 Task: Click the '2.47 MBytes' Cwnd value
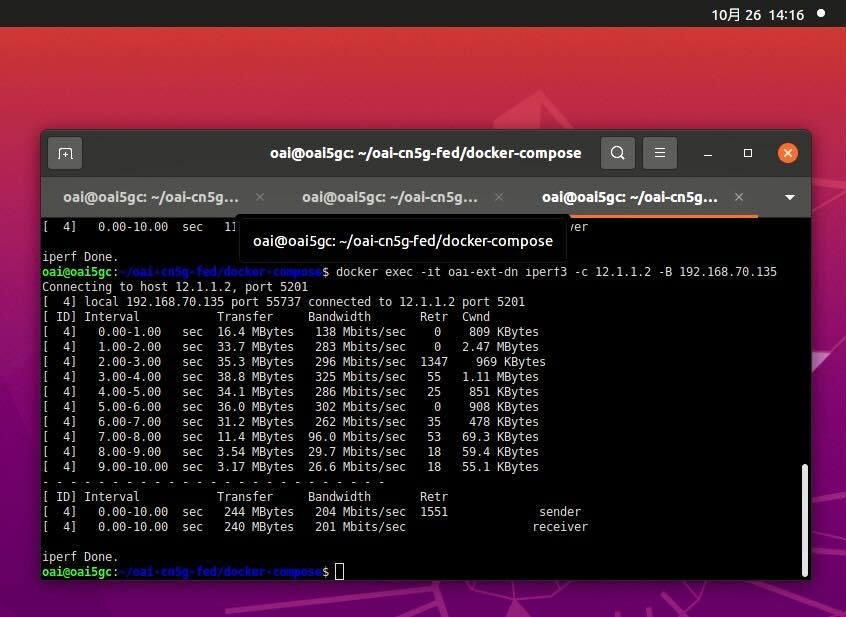500,347
